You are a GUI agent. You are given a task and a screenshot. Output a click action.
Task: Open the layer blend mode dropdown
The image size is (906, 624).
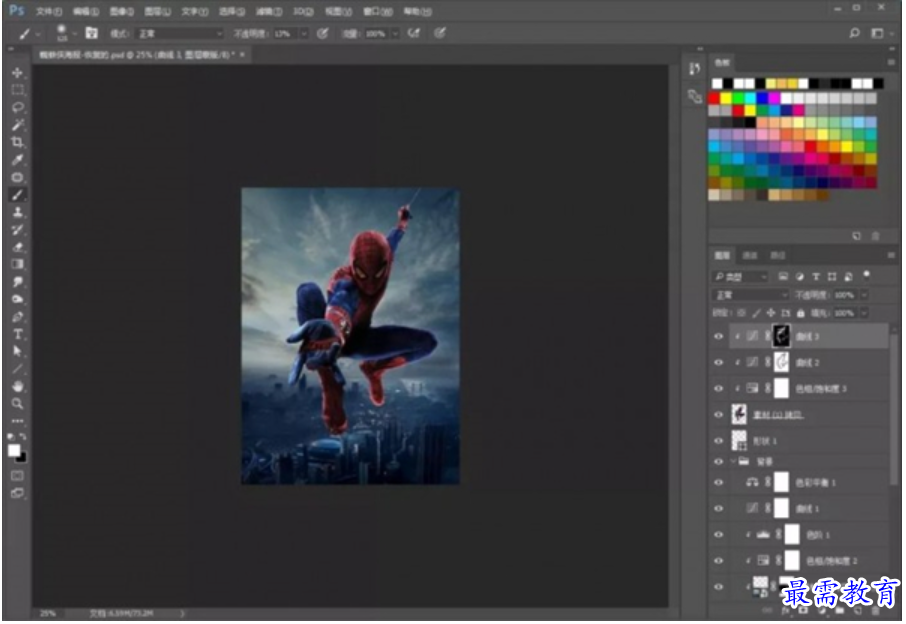[x=751, y=295]
